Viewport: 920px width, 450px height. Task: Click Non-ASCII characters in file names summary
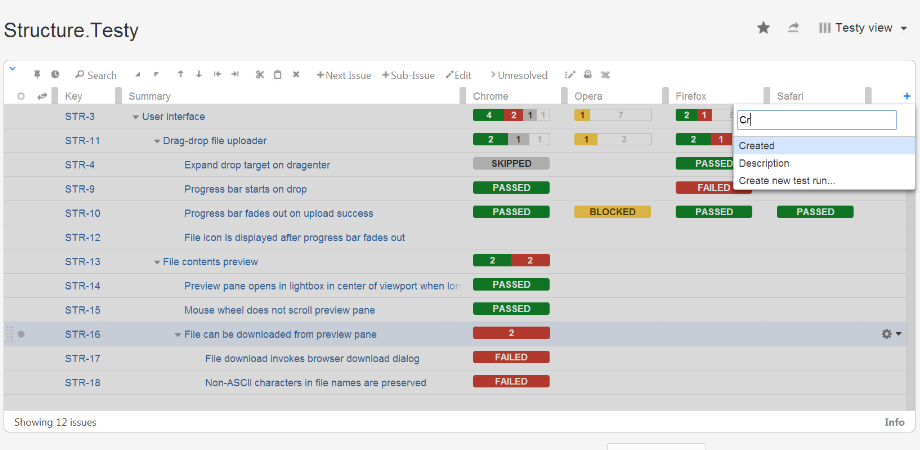click(x=316, y=383)
